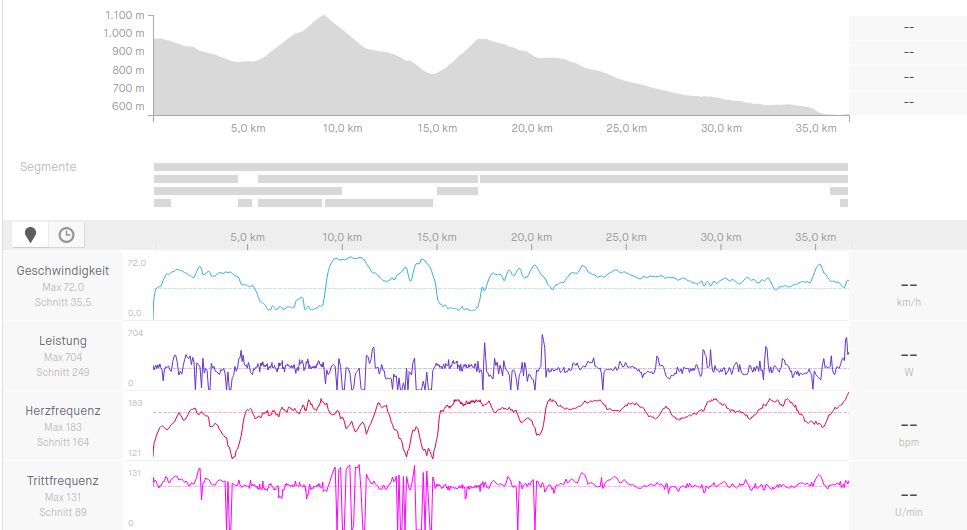Click the Geschwindigkeit chart label
Image resolution: width=967 pixels, height=530 pixels.
coord(63,271)
